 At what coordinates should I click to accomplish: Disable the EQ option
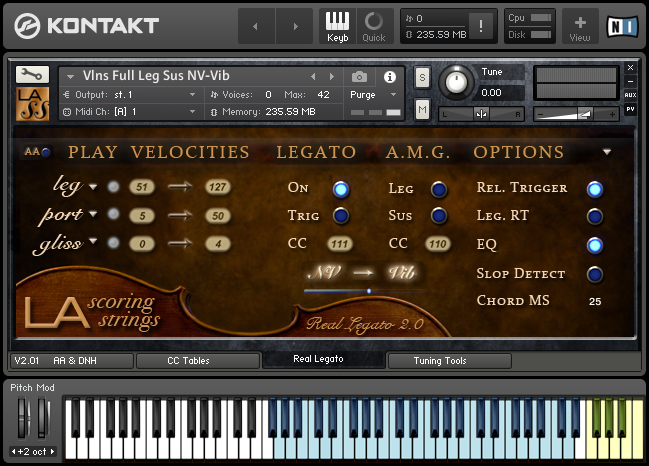click(x=595, y=245)
